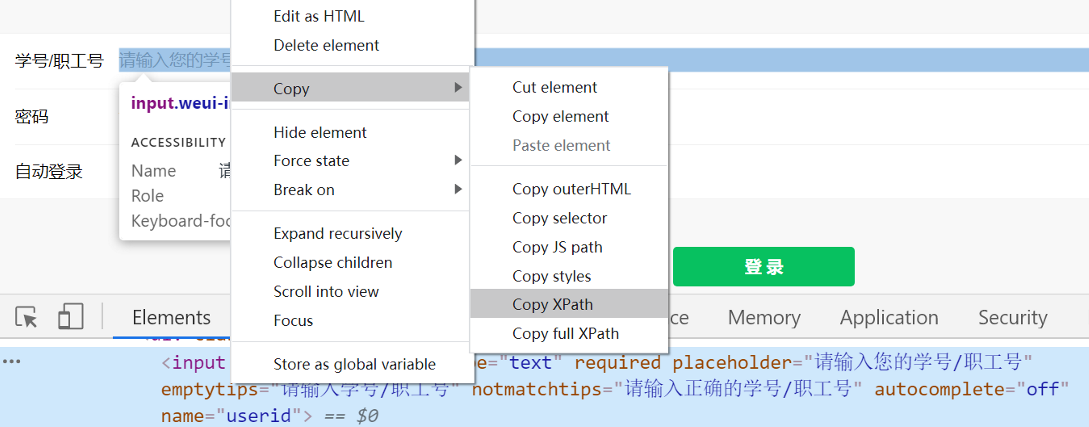Open the Elements tab
Viewport: 1089px width, 427px height.
tap(172, 317)
